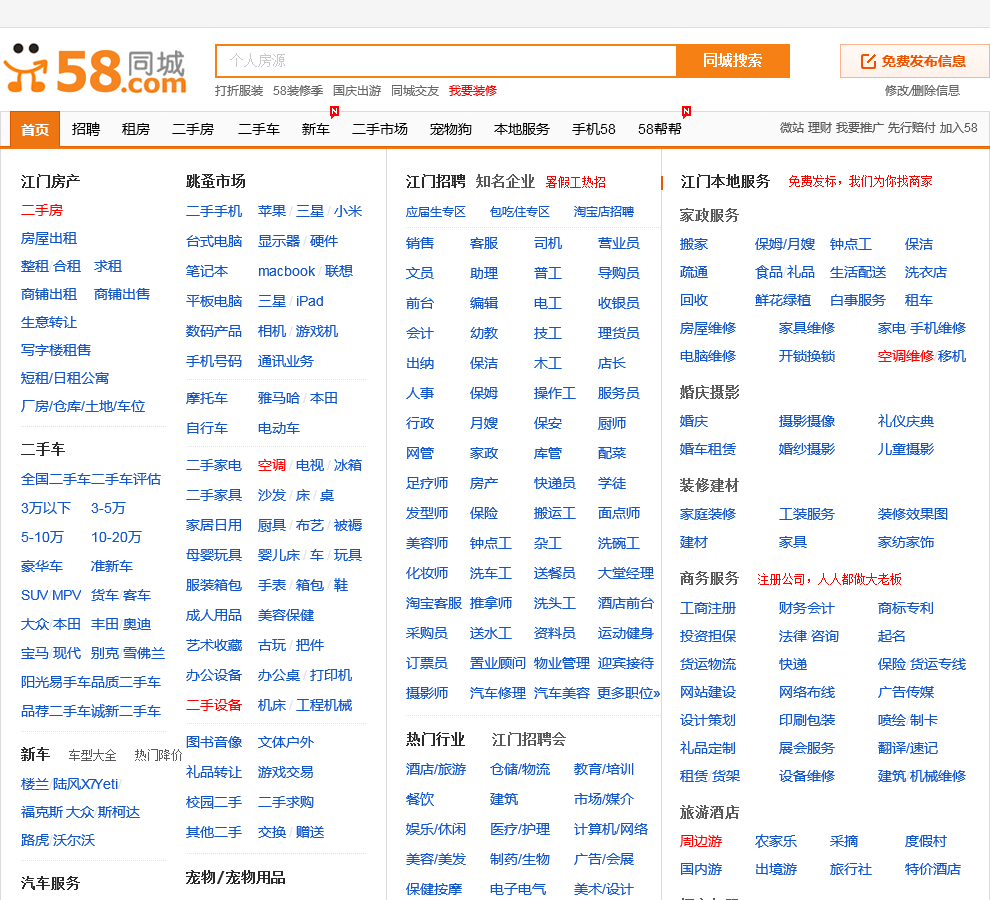Click the search input field

pos(446,61)
